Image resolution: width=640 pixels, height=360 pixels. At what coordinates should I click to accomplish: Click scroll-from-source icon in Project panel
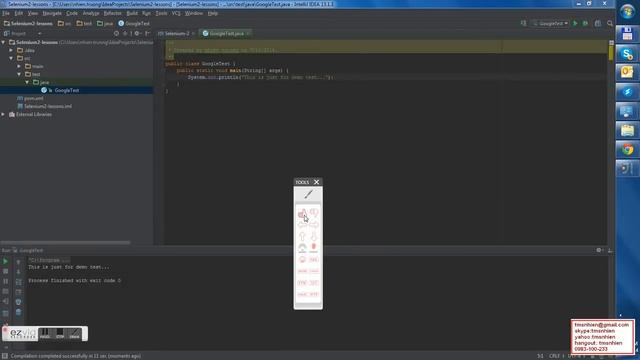click(117, 33)
